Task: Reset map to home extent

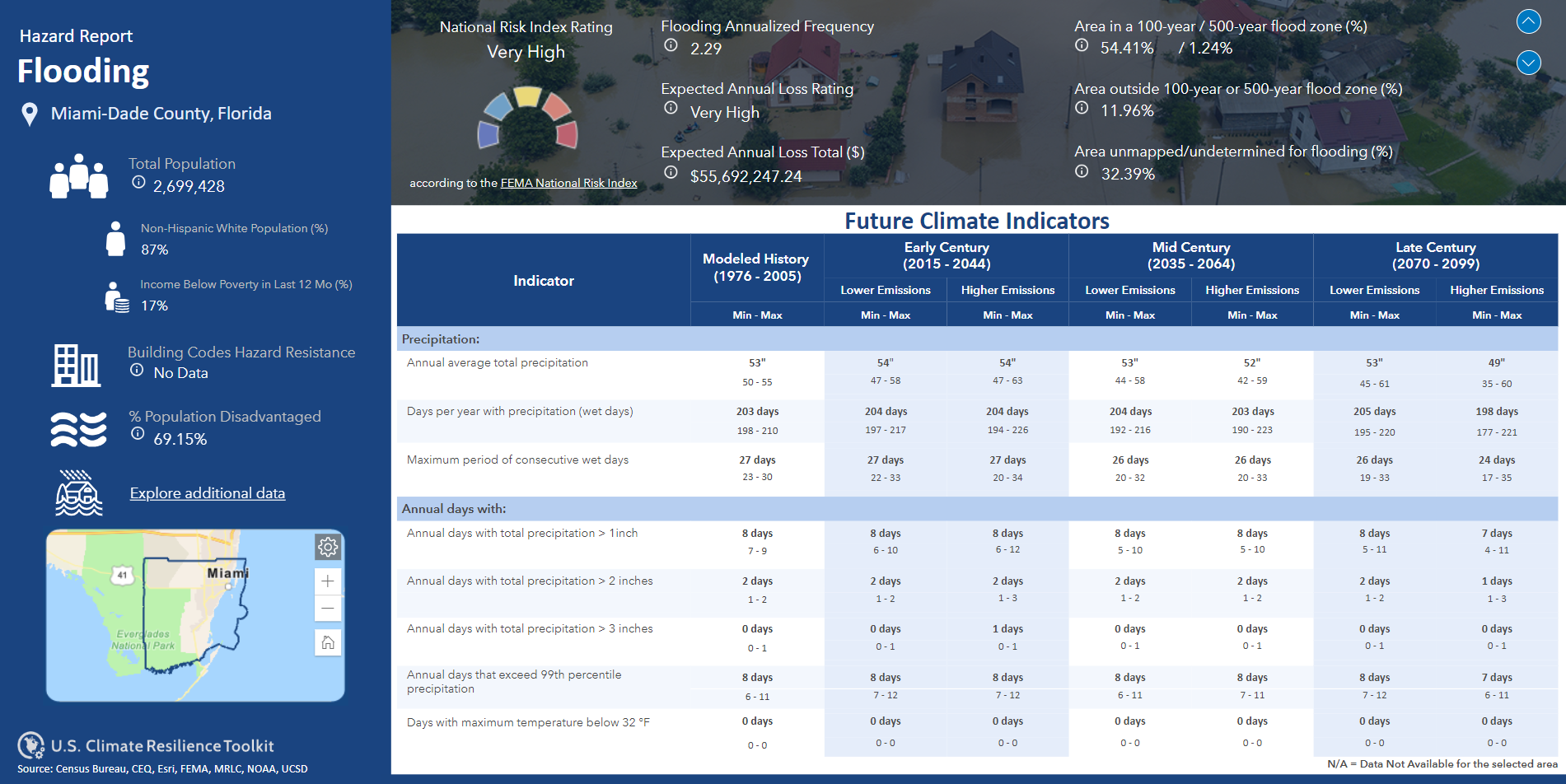Action: click(328, 642)
